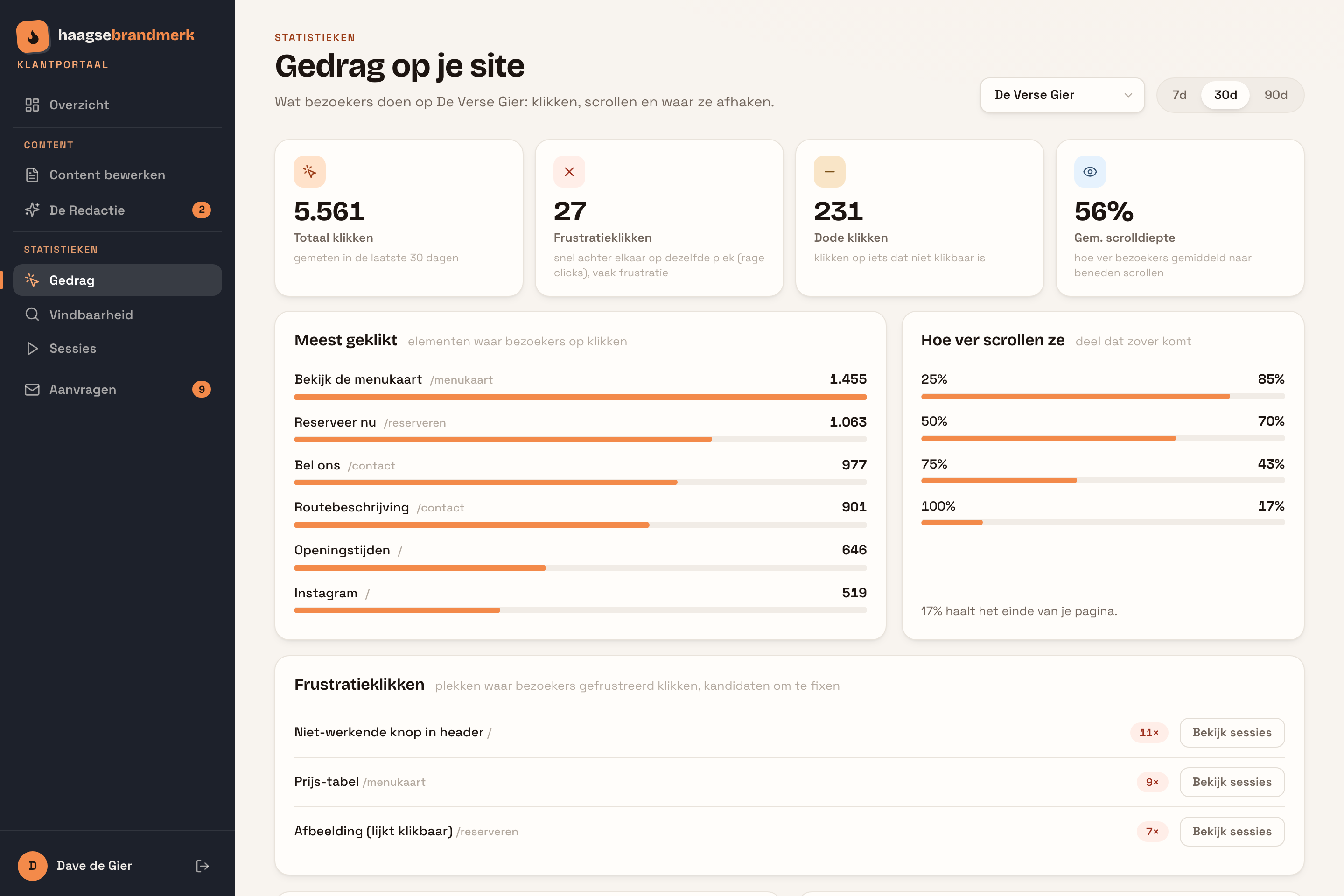1344x896 pixels.
Task: Click the 5.561 Totaal klikken value
Action: (329, 211)
